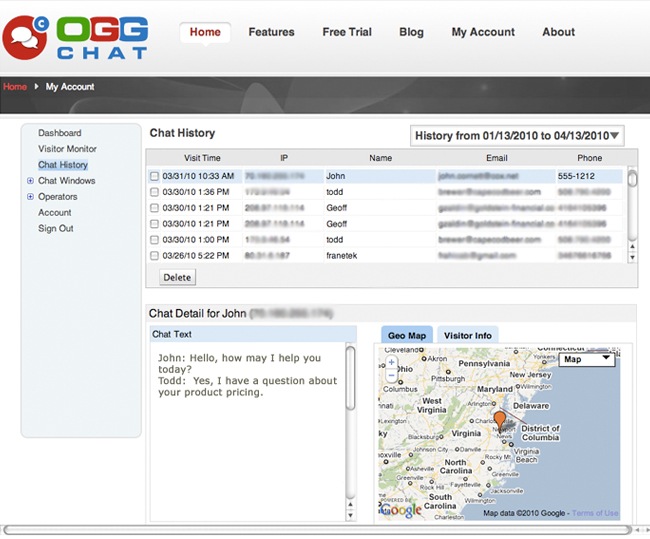650x539 pixels.
Task: Open the Visitor Monitor sidebar link
Action: [67, 149]
